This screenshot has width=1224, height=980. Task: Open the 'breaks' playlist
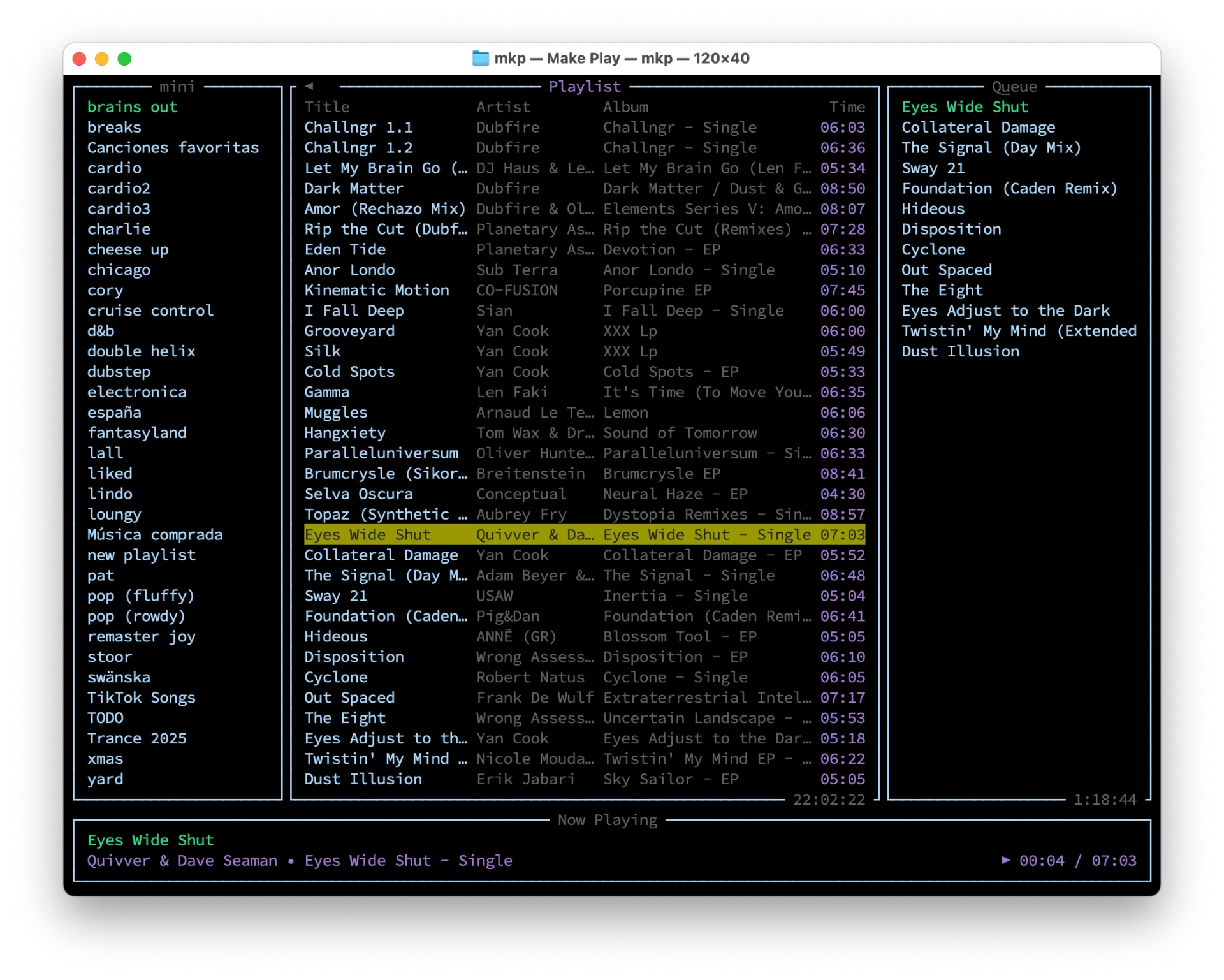pos(114,127)
